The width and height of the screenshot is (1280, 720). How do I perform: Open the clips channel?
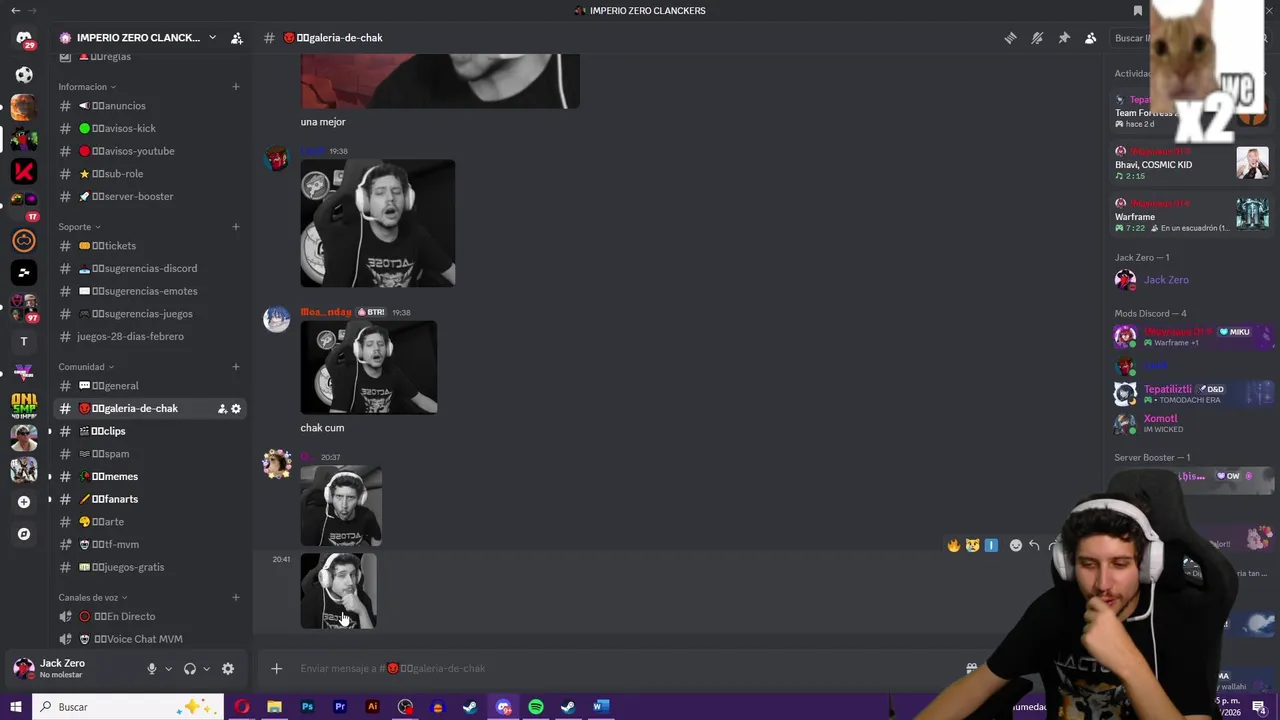click(x=150, y=431)
